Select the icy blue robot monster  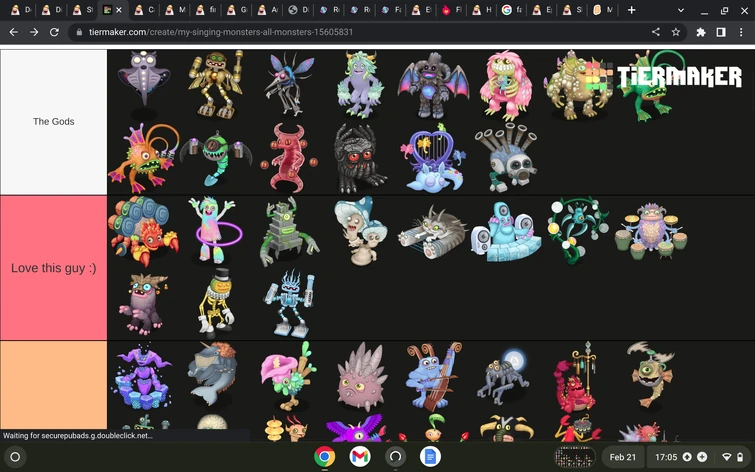[288, 303]
